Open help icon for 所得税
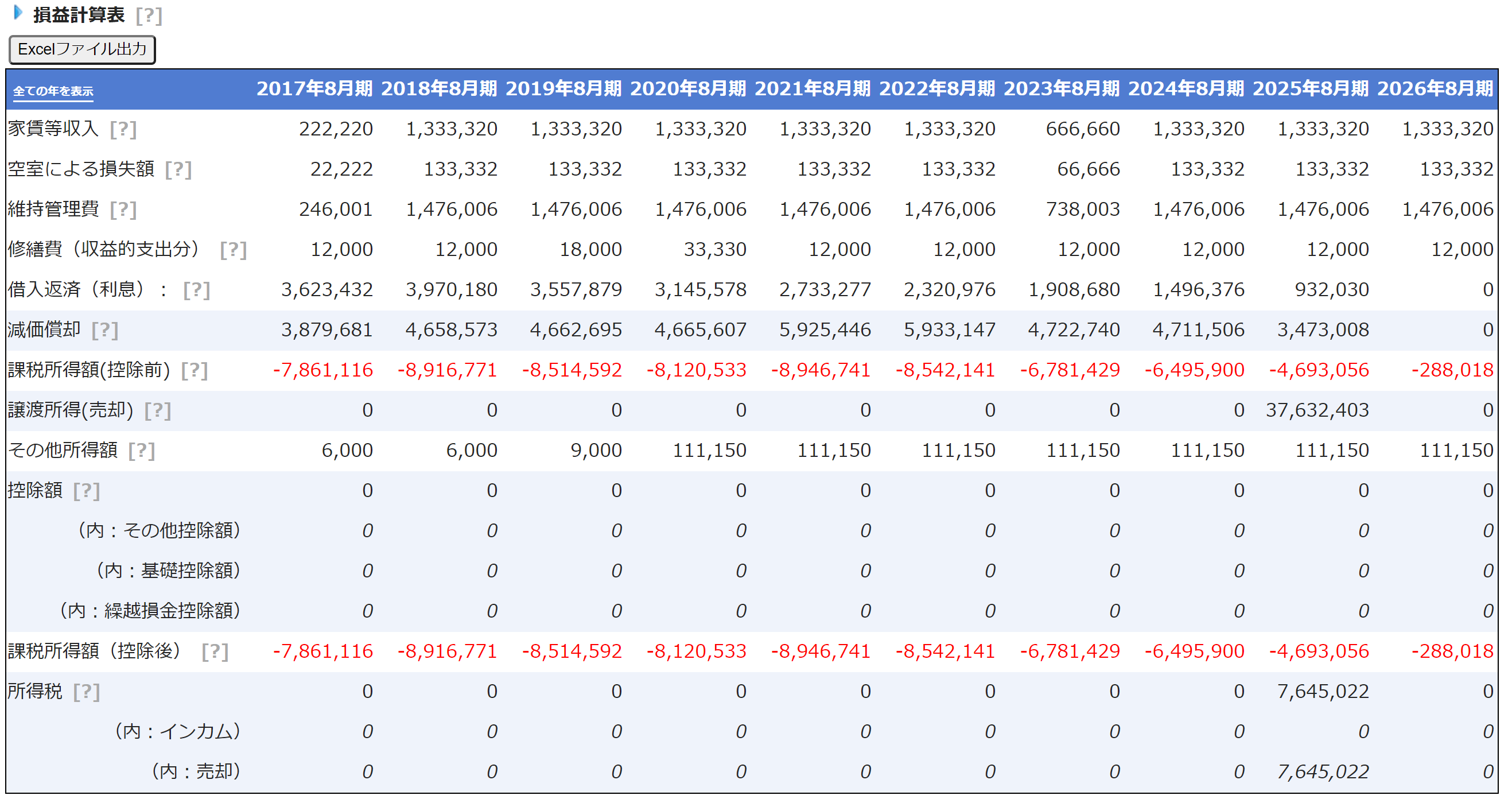The image size is (1512, 803). [86, 692]
